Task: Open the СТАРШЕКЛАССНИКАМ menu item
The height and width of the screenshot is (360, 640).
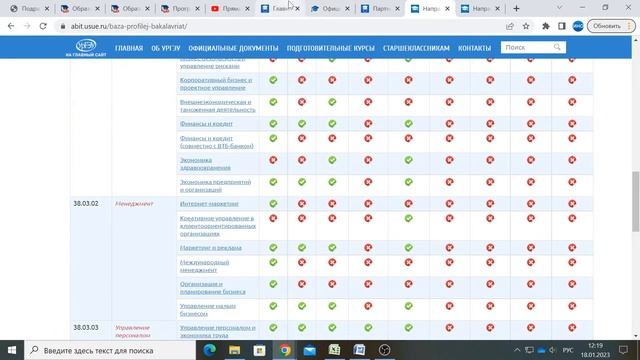Action: (x=416, y=48)
